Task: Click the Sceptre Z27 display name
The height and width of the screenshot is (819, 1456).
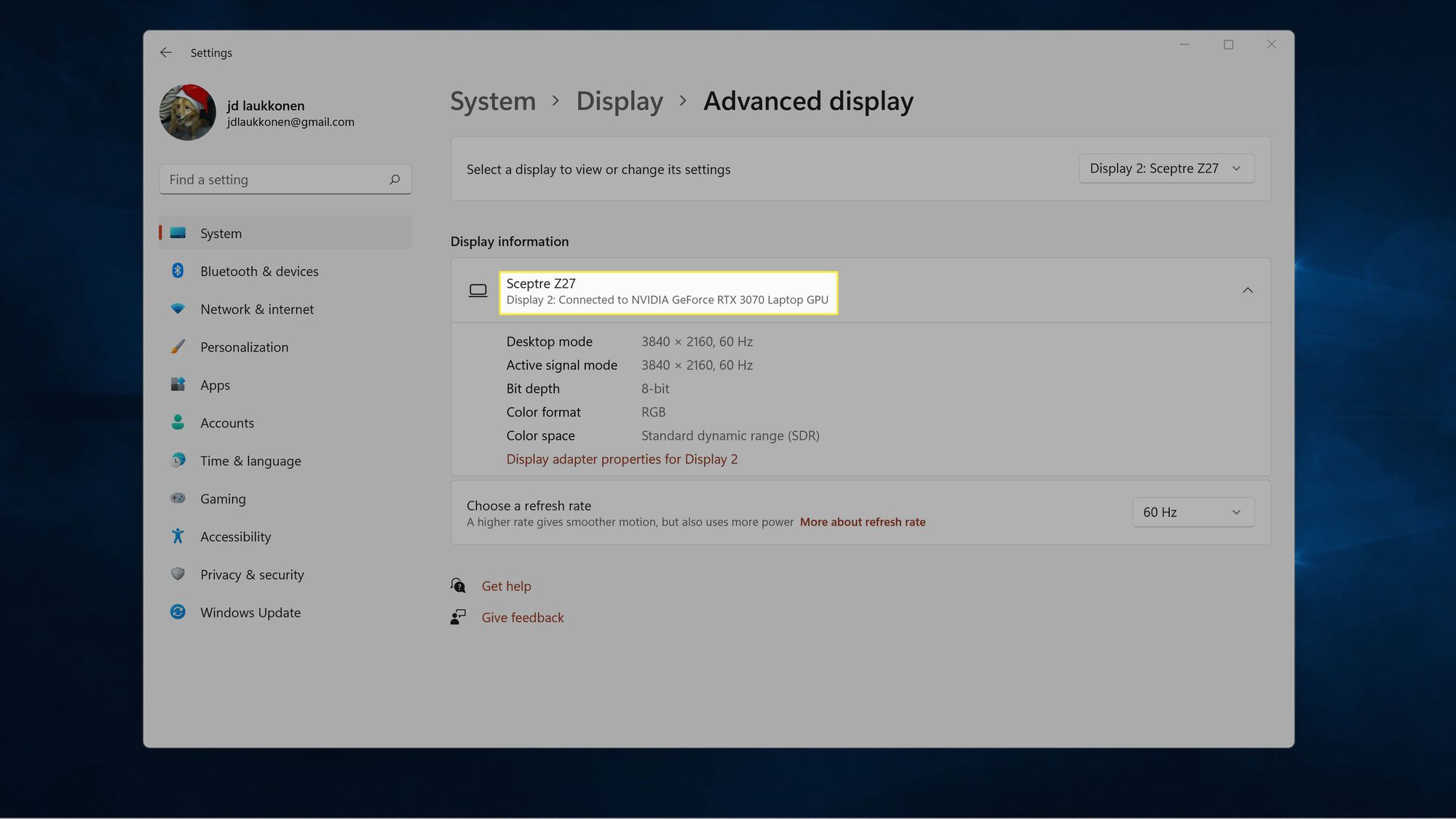Action: click(541, 283)
